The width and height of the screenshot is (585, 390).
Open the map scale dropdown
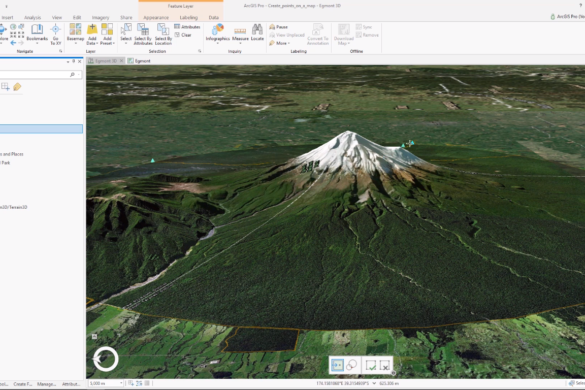point(121,383)
